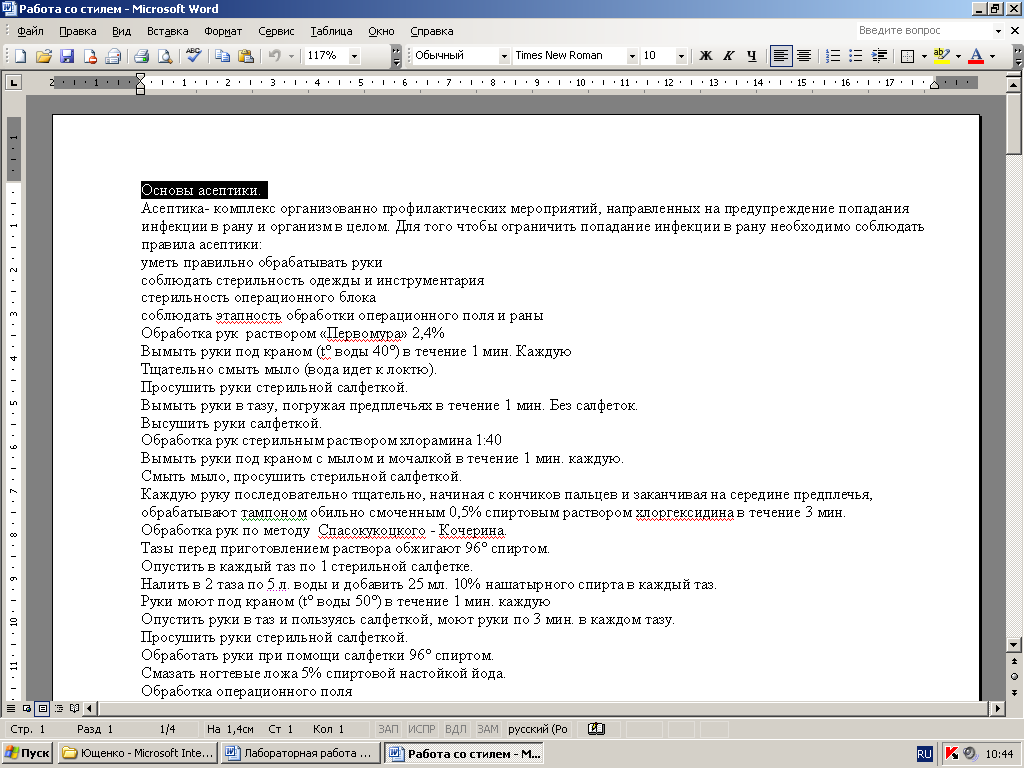This screenshot has width=1024, height=768.
Task: Go to previous page double-arrow button
Action: pyautogui.click(x=1014, y=661)
